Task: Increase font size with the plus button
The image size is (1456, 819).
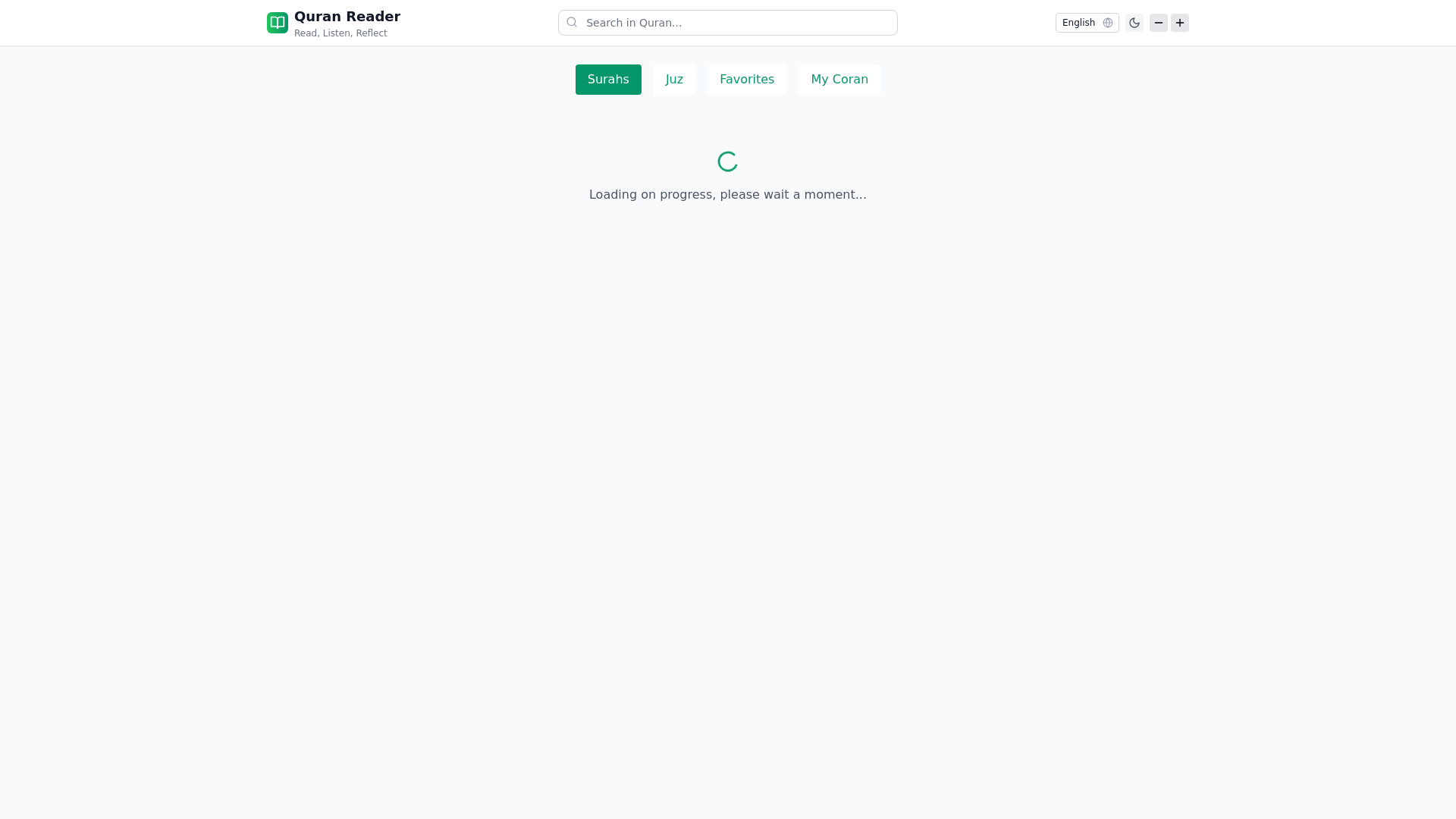Action: point(1180,23)
